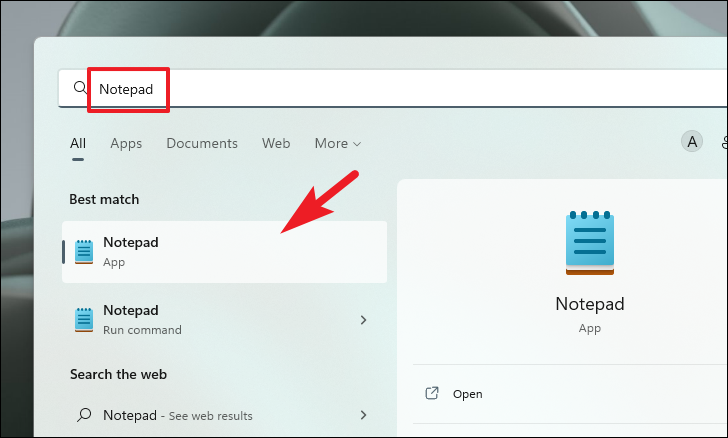Image resolution: width=728 pixels, height=438 pixels.
Task: Switch to the Web tab
Action: [276, 143]
